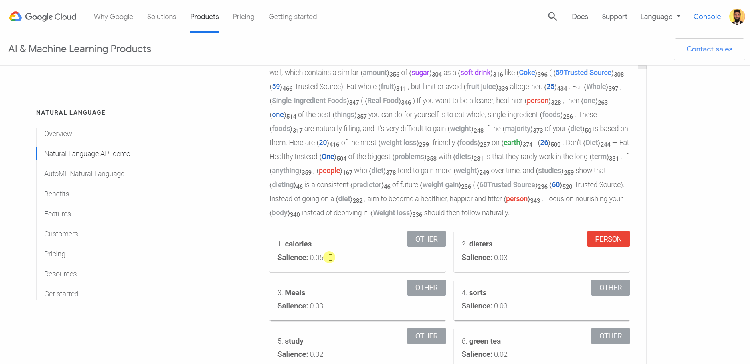
Task: Click 'Weight loss' entity in the last line
Action: point(390,212)
